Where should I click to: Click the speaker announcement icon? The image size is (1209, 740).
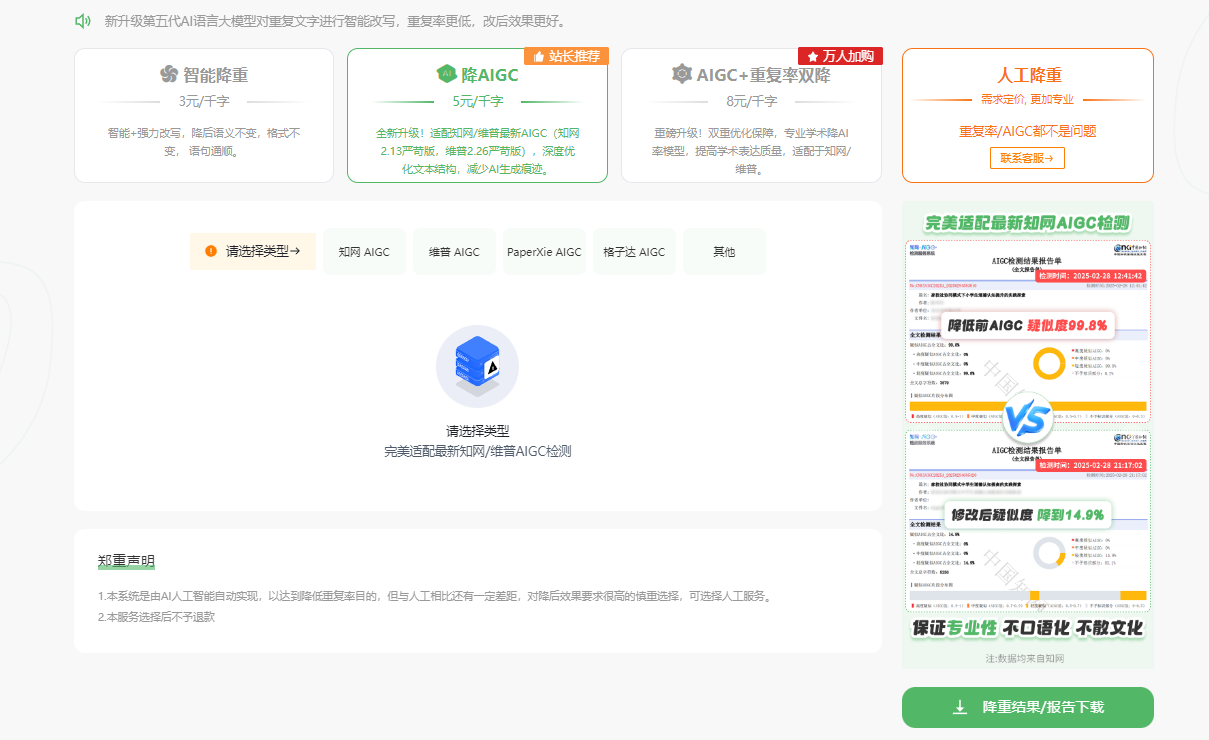pyautogui.click(x=83, y=21)
